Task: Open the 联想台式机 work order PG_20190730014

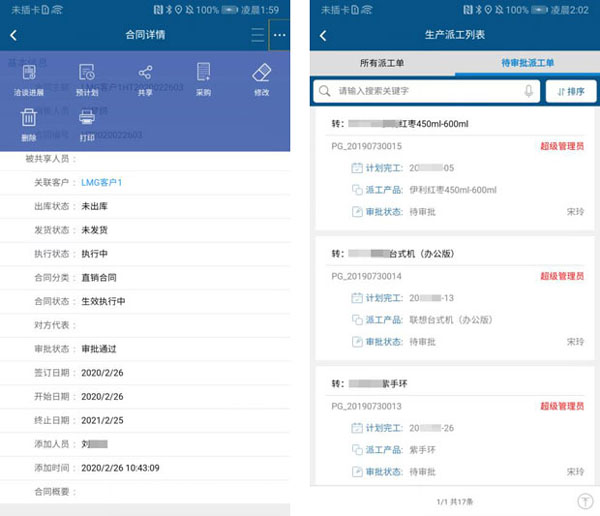Action: point(455,295)
